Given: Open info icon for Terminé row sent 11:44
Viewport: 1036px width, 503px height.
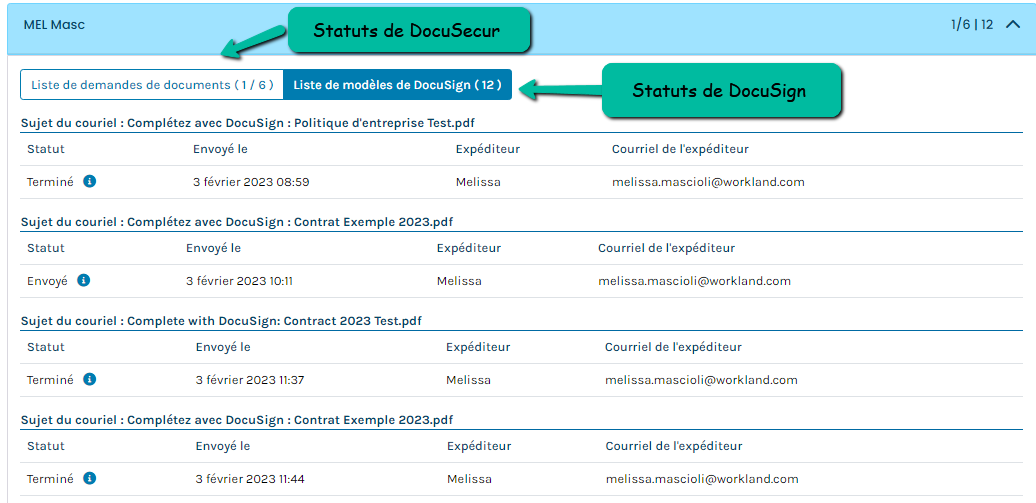Looking at the screenshot, I should 90,479.
